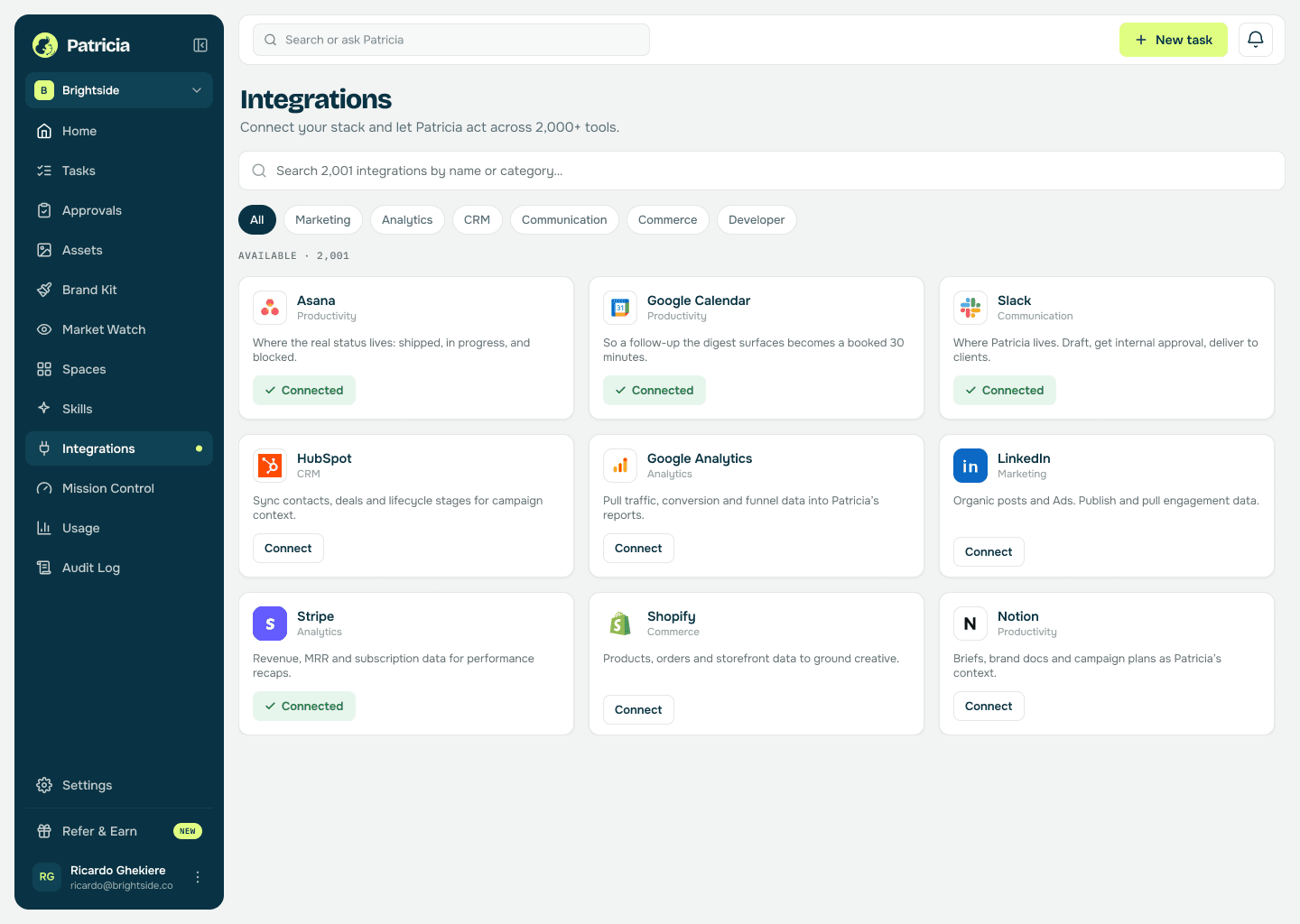Click the Refer & Earn gift icon
The height and width of the screenshot is (924, 1300).
[x=44, y=831]
